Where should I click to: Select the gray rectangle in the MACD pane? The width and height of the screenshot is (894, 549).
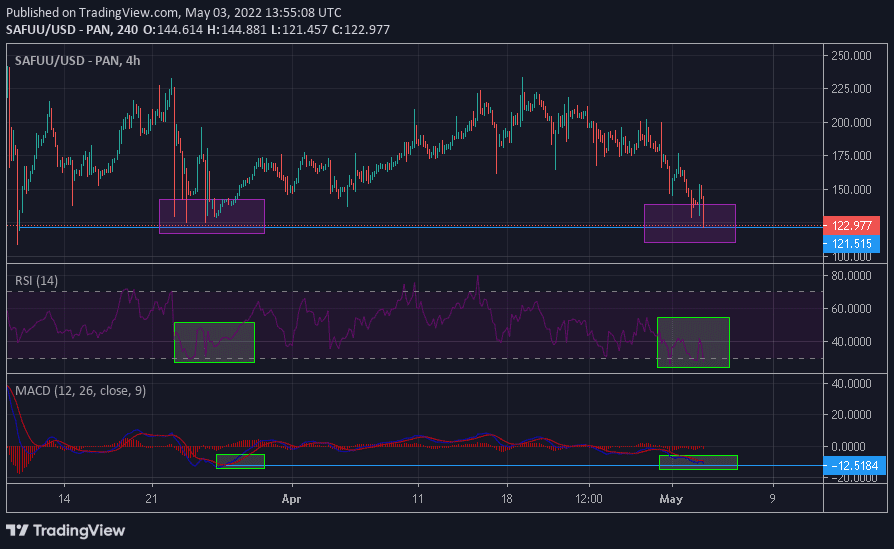(x=698, y=462)
